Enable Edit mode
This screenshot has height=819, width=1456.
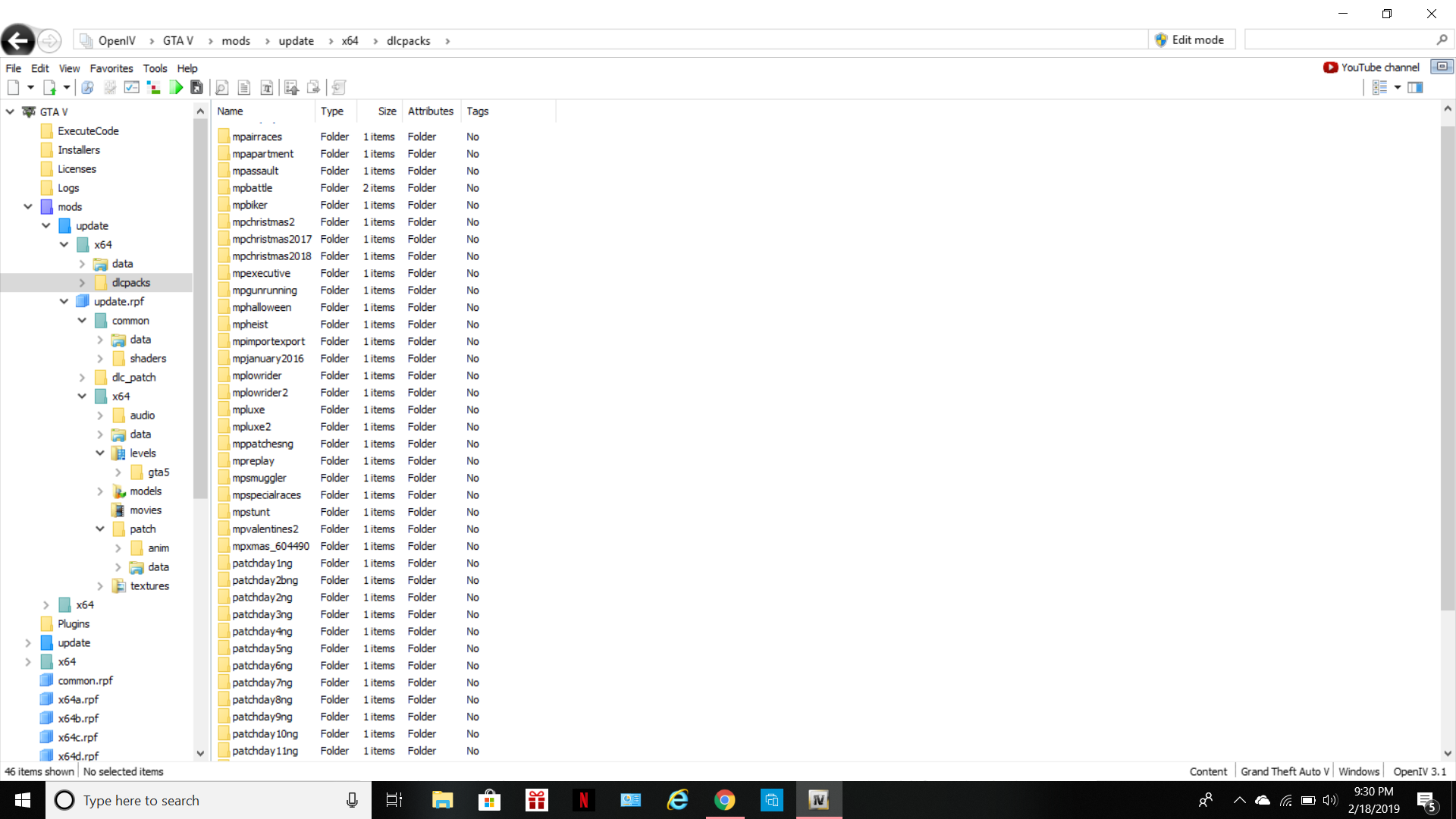click(x=1190, y=40)
